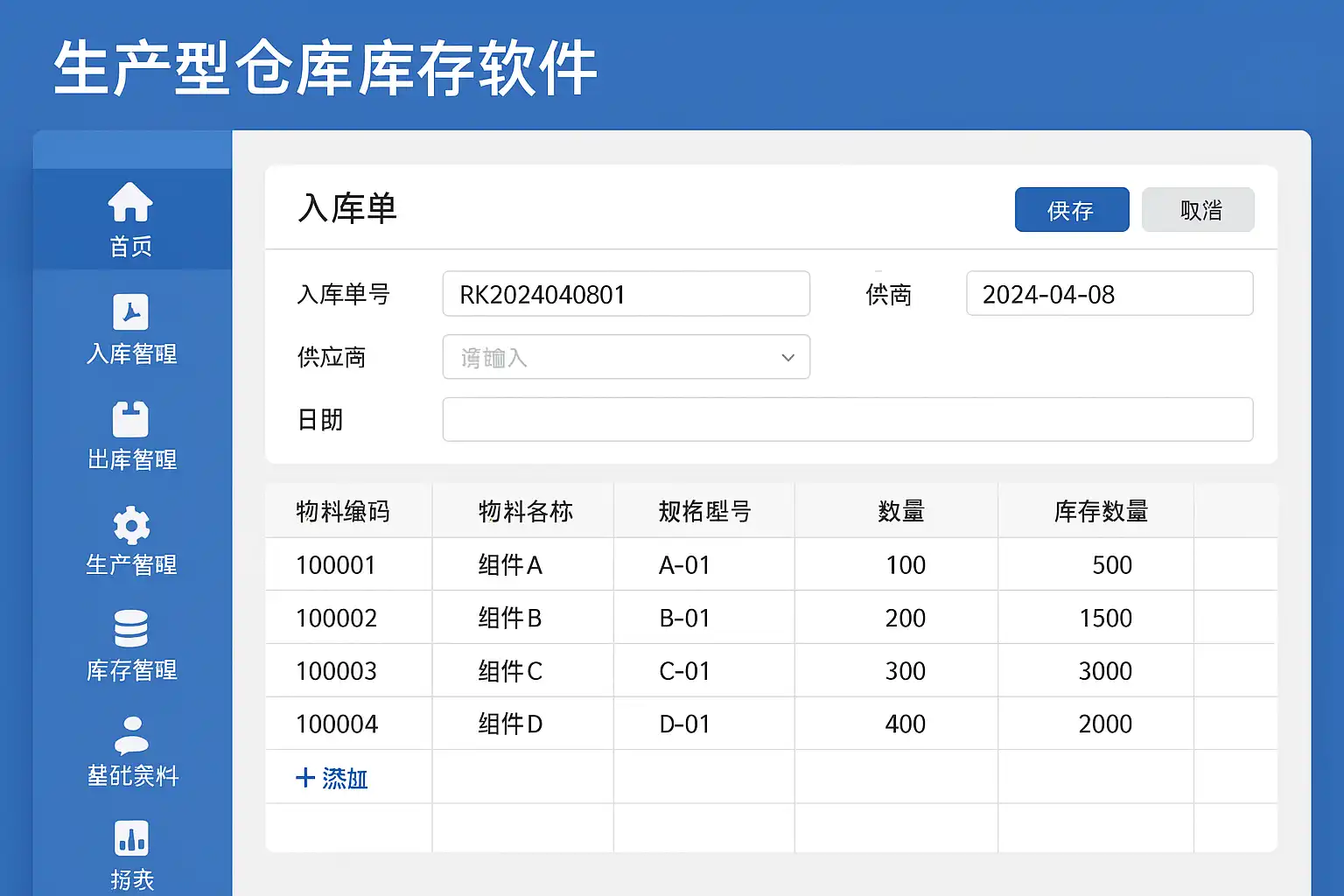Open the supplier combo box field
Screen dimensions: 1344x896
click(612, 358)
